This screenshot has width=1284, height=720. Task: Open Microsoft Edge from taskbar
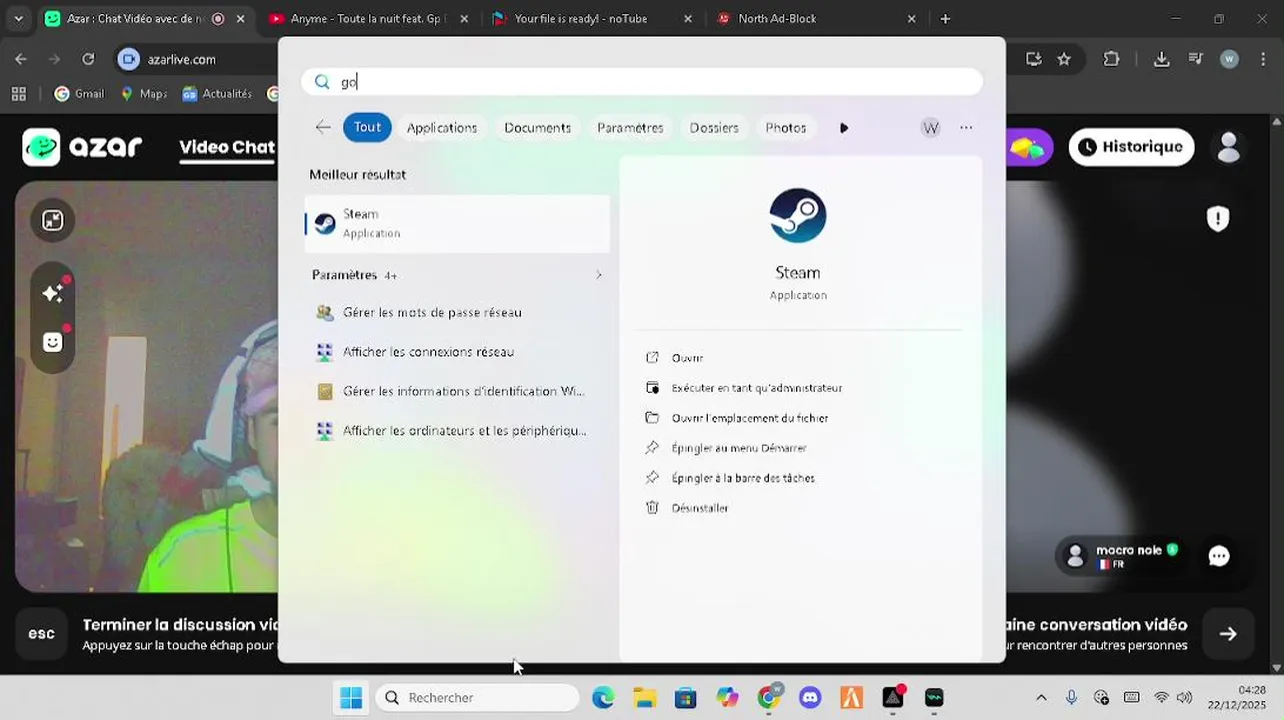(603, 698)
